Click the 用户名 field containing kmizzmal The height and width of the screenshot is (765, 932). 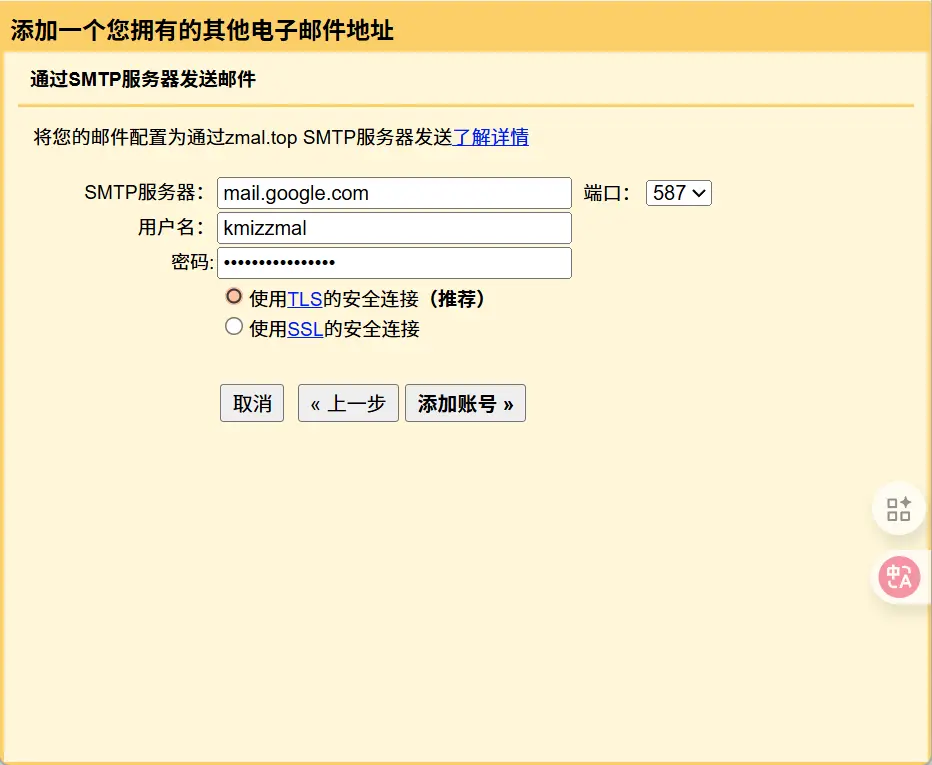pyautogui.click(x=394, y=228)
